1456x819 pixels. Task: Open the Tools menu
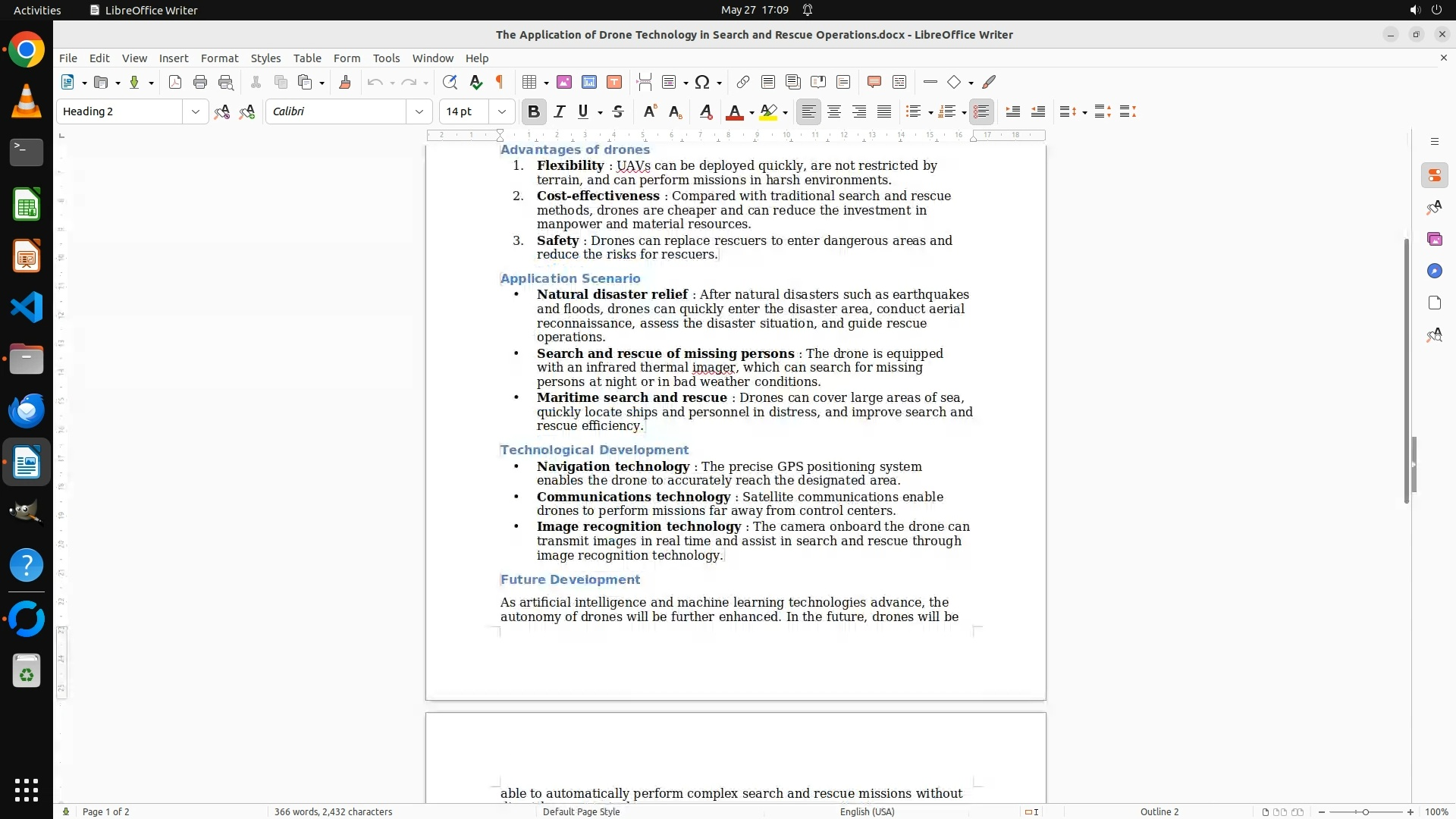386,58
